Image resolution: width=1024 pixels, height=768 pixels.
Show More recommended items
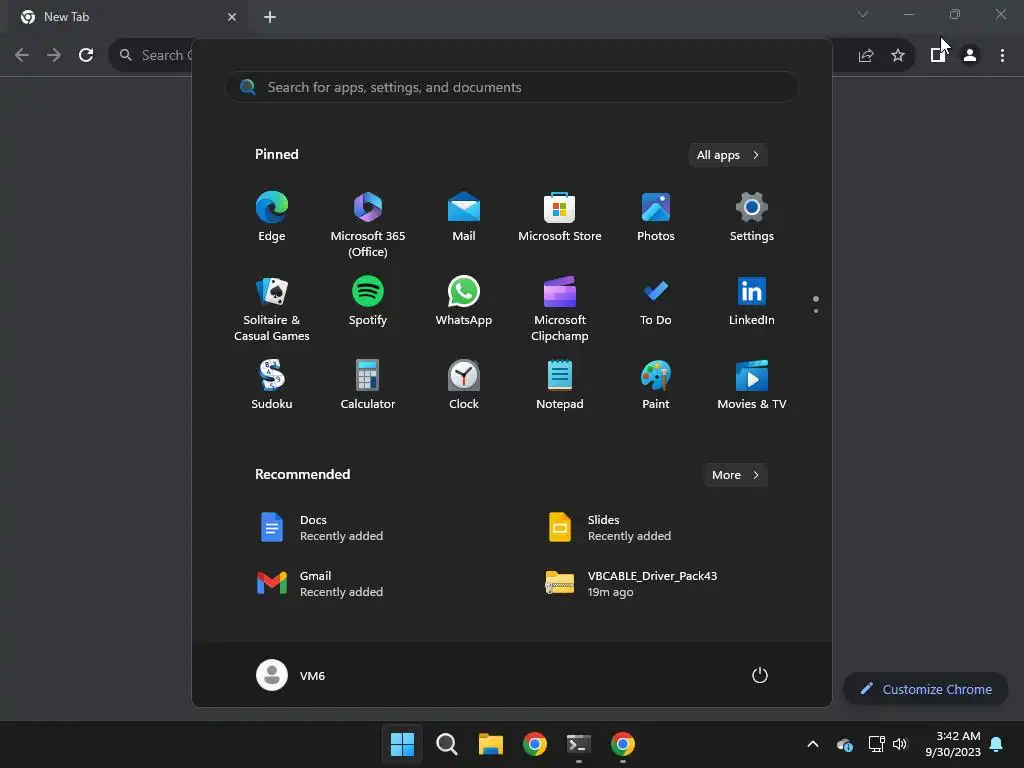tap(736, 475)
